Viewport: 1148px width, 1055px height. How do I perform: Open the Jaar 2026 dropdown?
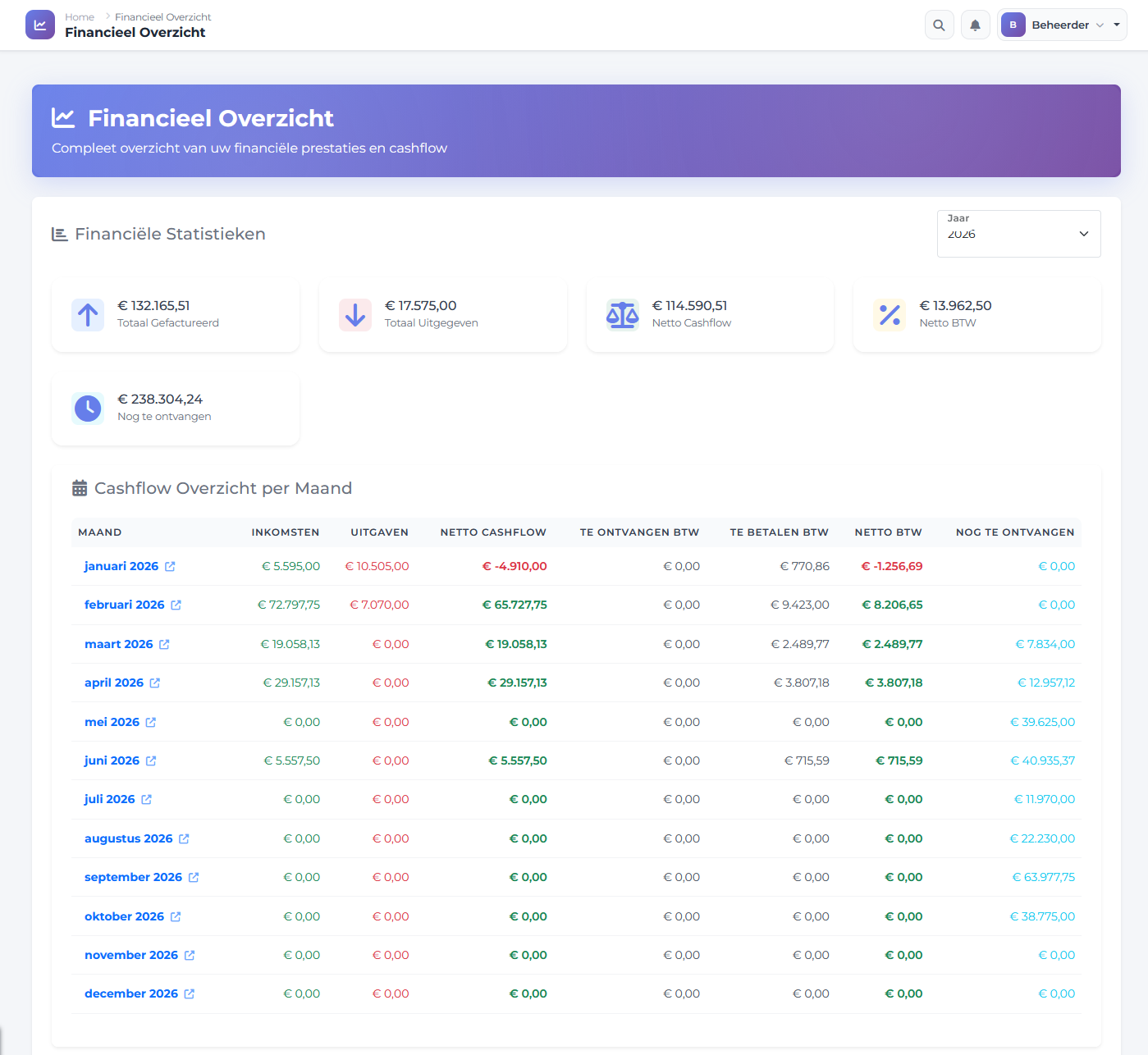(1018, 234)
